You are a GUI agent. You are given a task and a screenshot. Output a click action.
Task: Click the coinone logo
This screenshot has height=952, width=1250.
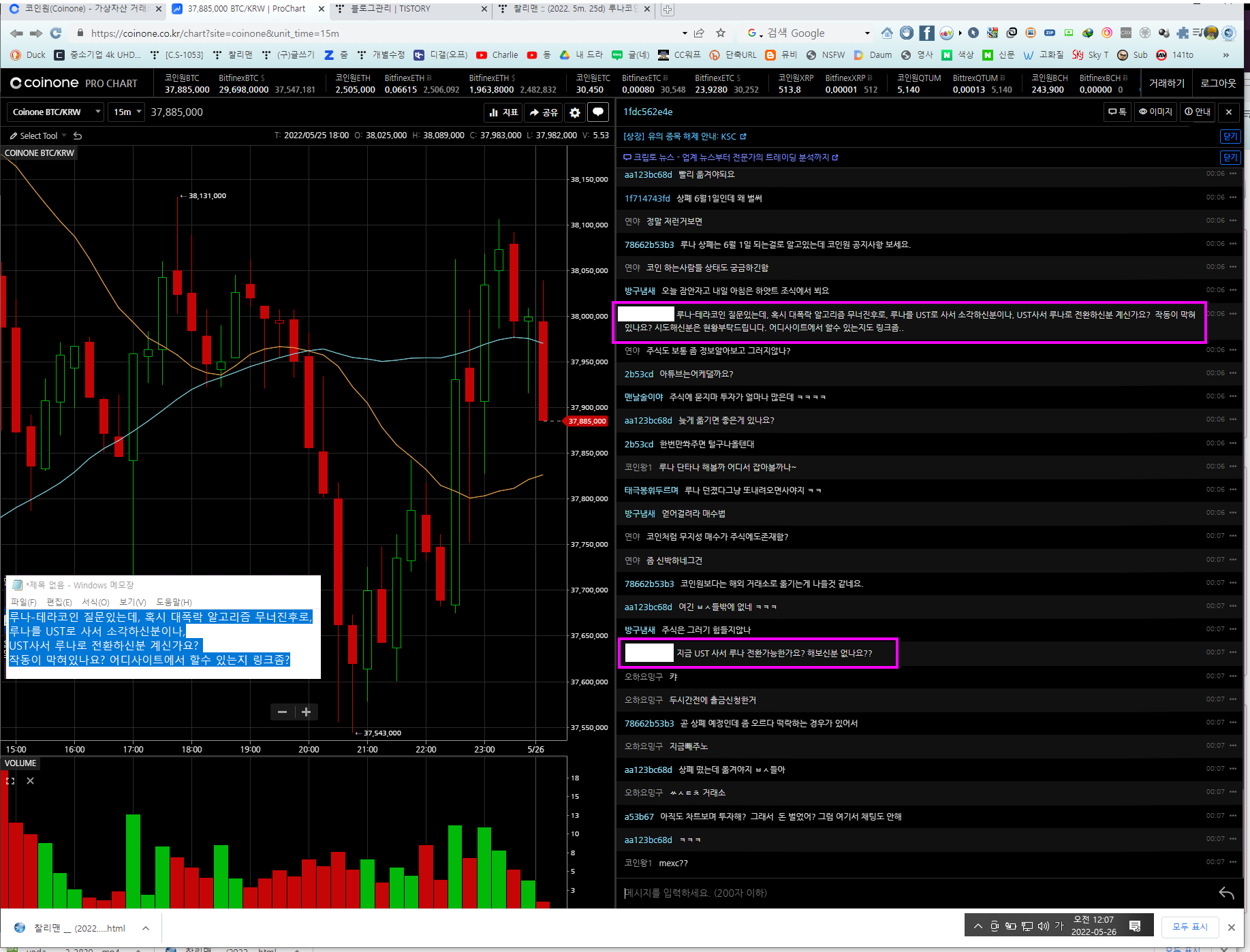[44, 83]
